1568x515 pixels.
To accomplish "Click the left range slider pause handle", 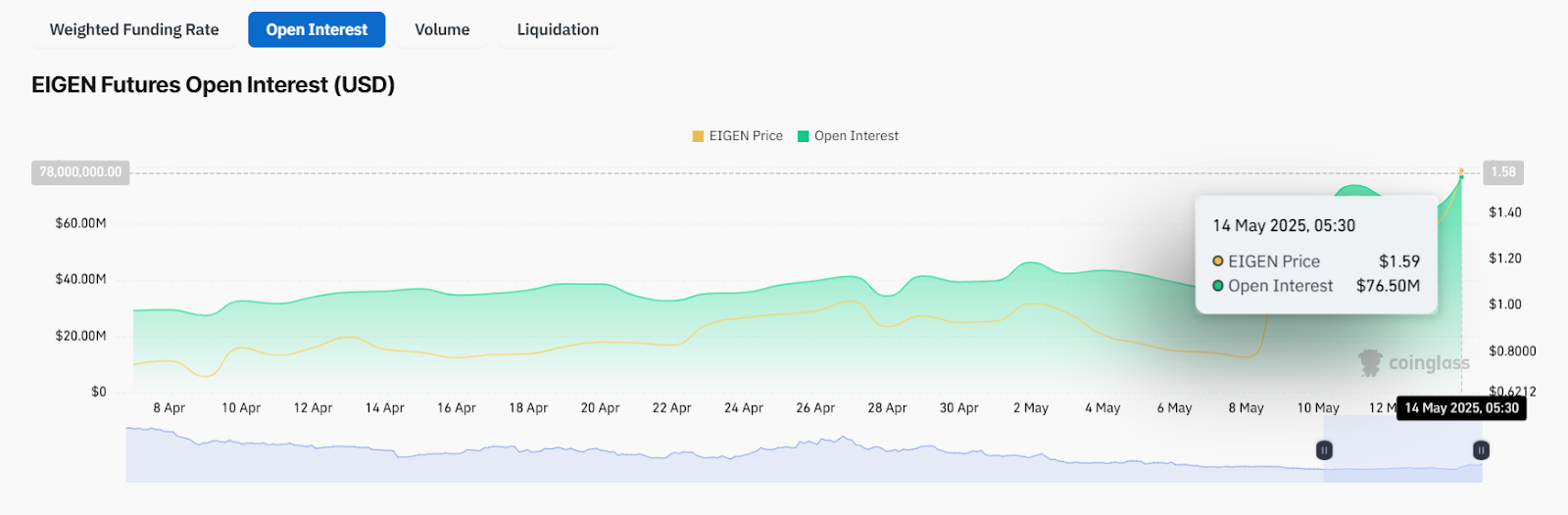I will click(1324, 450).
